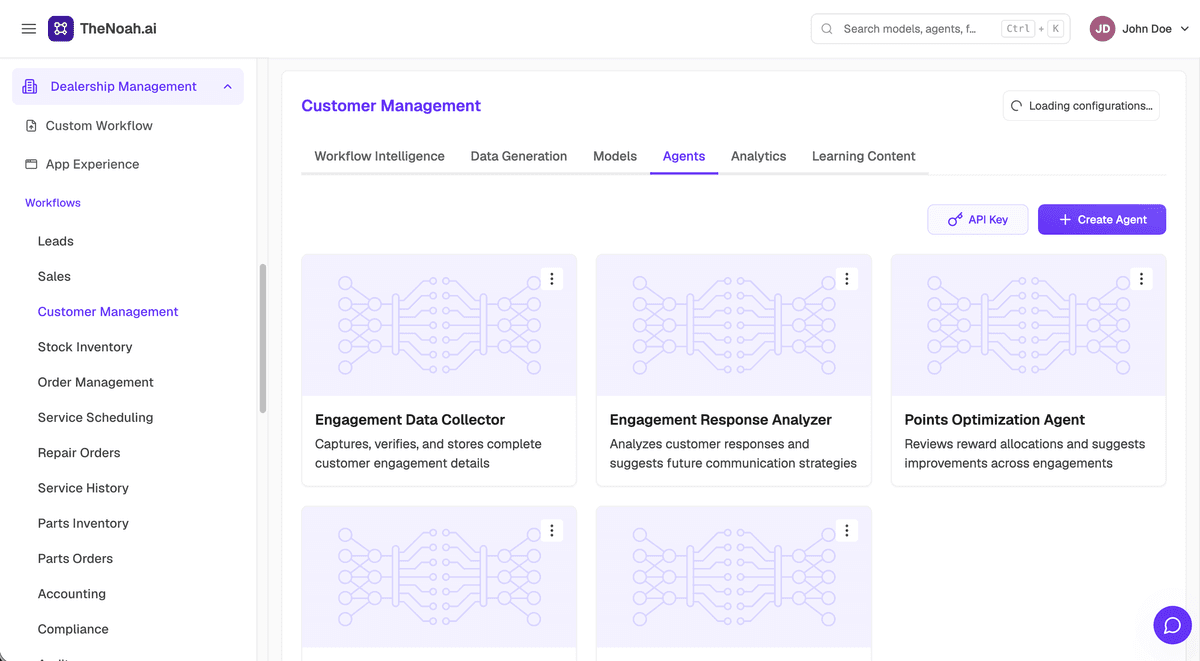Select Customer Management workflow
Image resolution: width=1200 pixels, height=661 pixels.
click(x=108, y=312)
